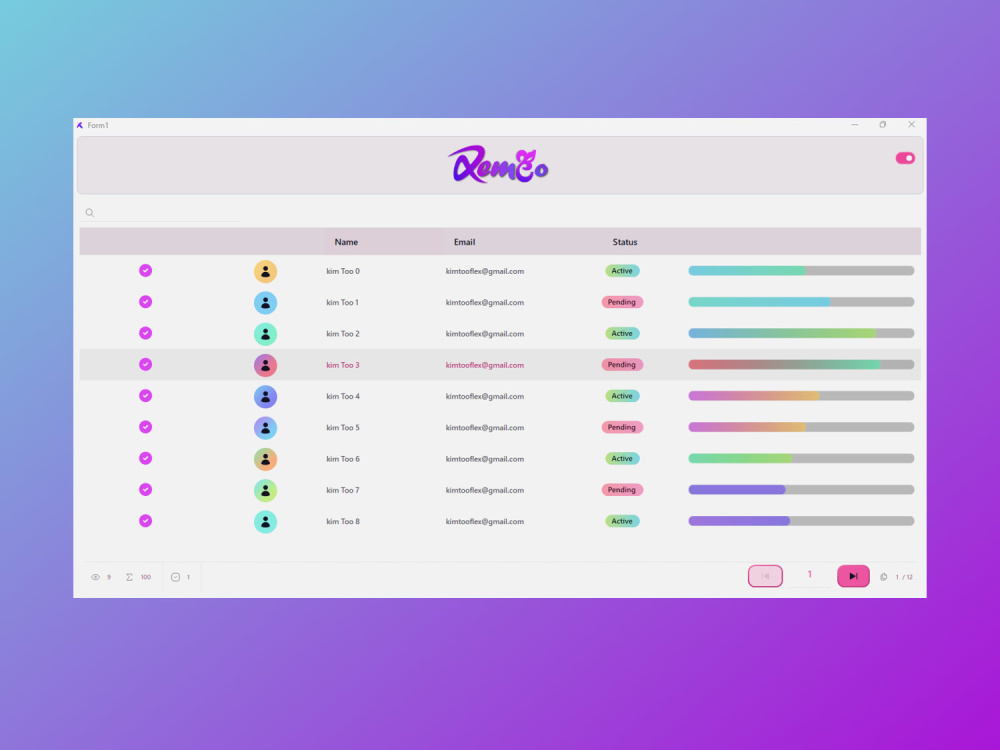The height and width of the screenshot is (750, 1000).
Task: Select the name text 'kim Too 1'
Action: 342,302
